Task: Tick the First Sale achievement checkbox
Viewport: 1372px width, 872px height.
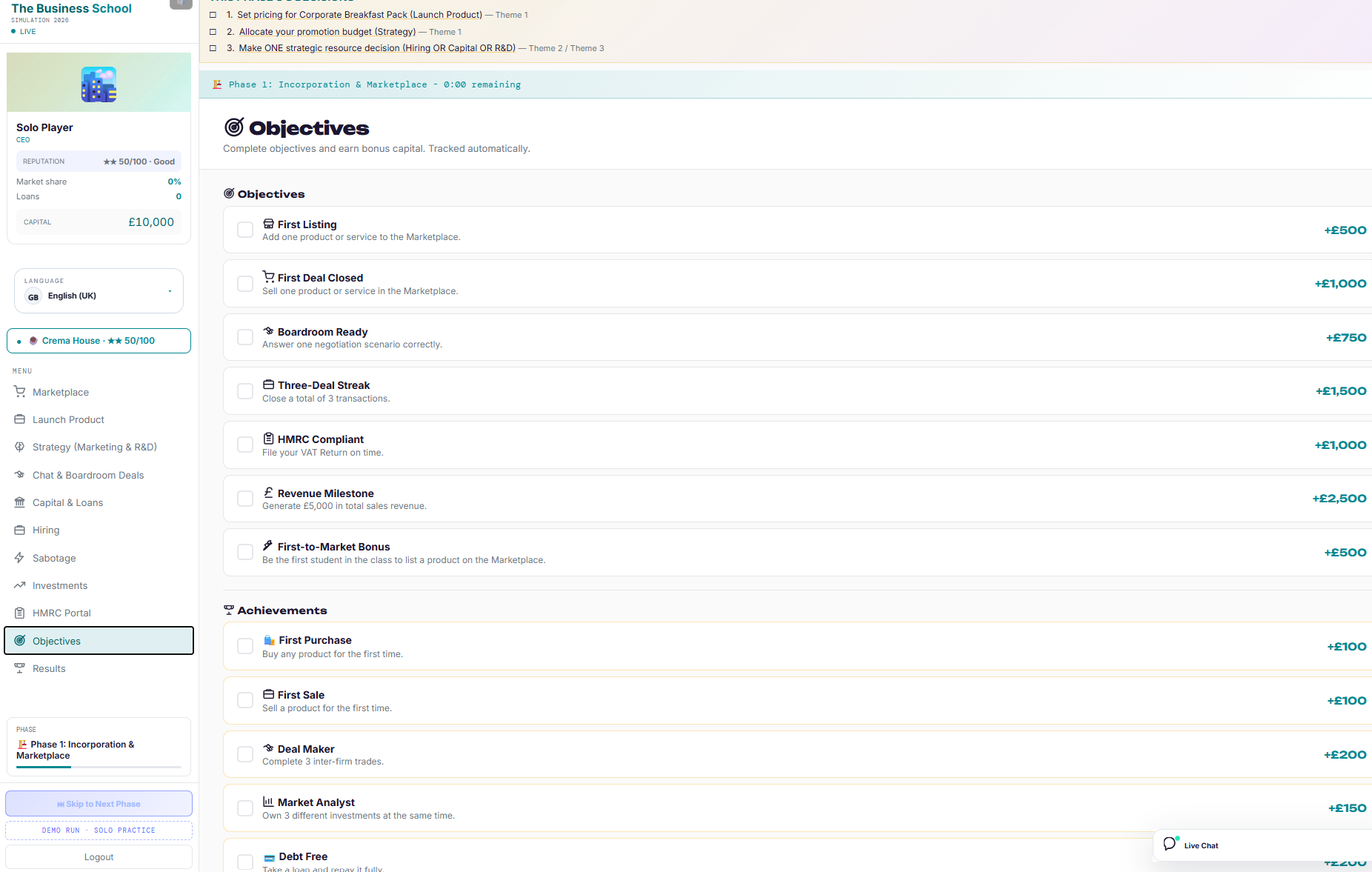Action: pyautogui.click(x=245, y=700)
